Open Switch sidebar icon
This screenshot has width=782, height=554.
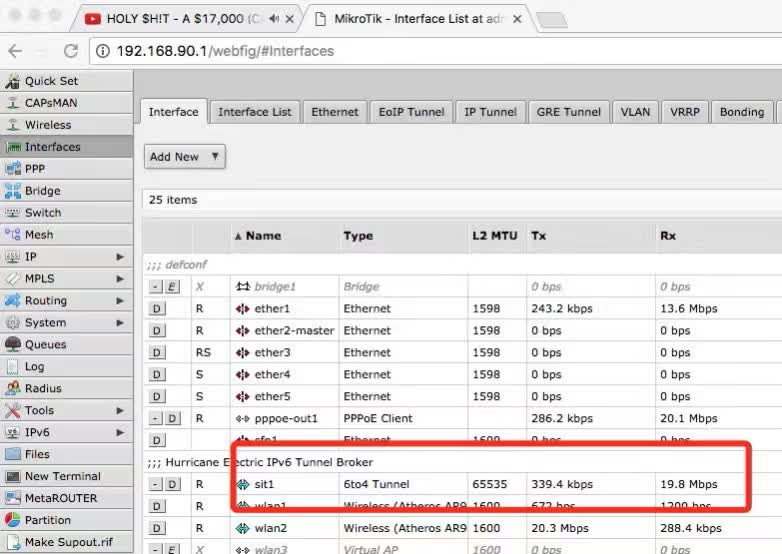(12, 212)
